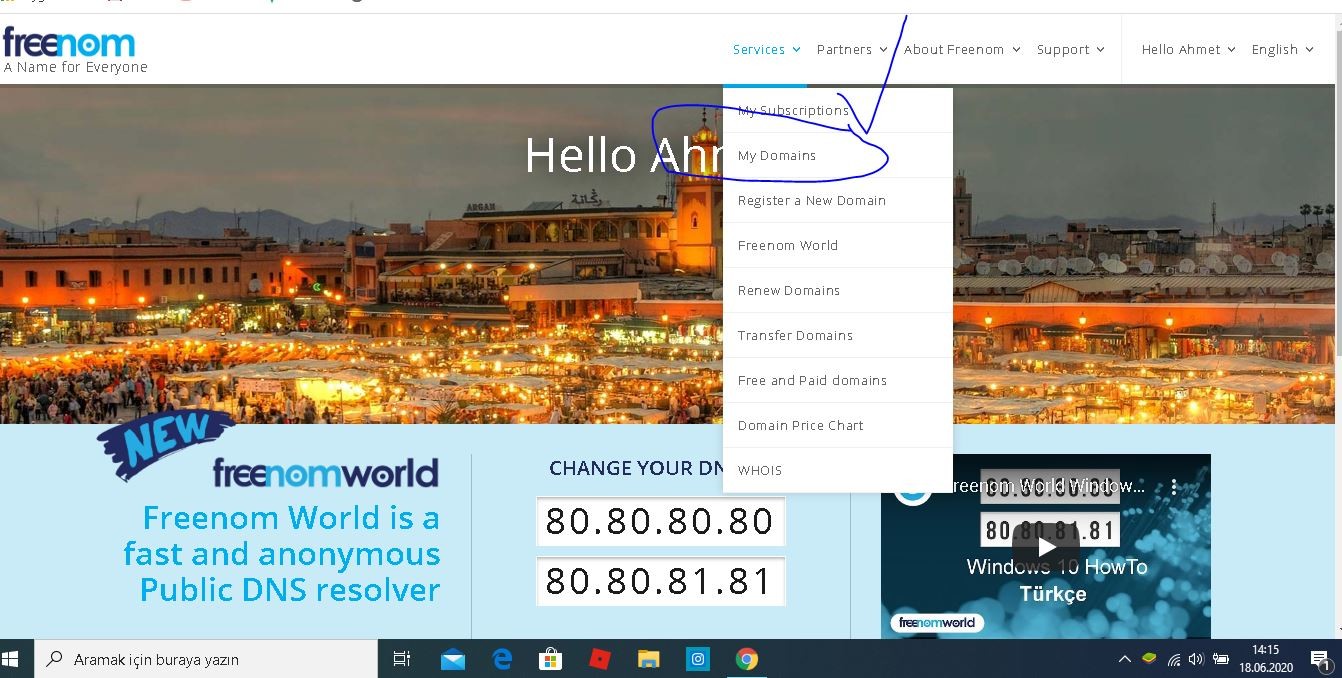Expand the Partners dropdown
Viewport: 1342px width, 678px height.
[852, 49]
